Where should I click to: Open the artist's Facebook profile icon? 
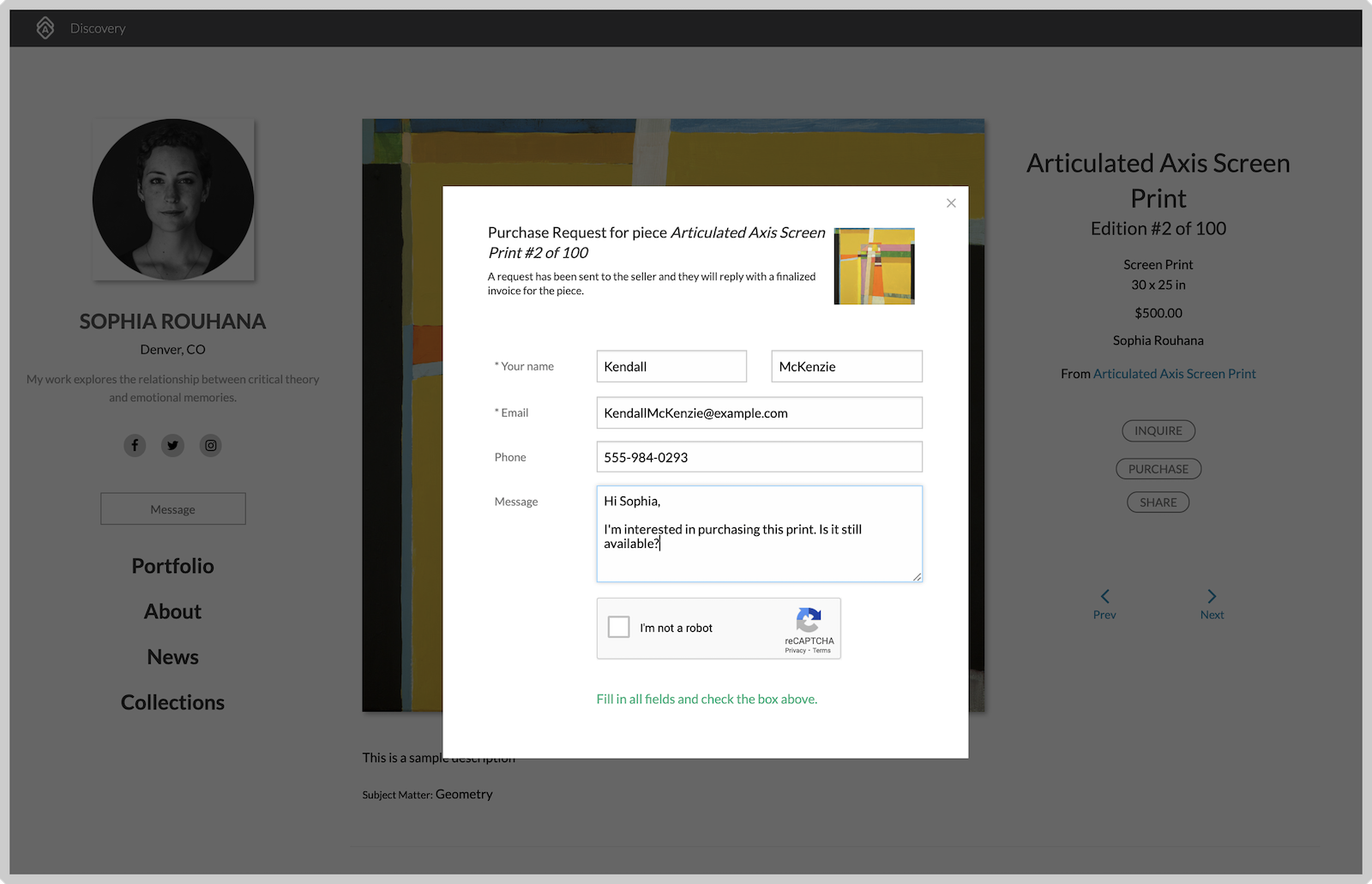pos(135,445)
